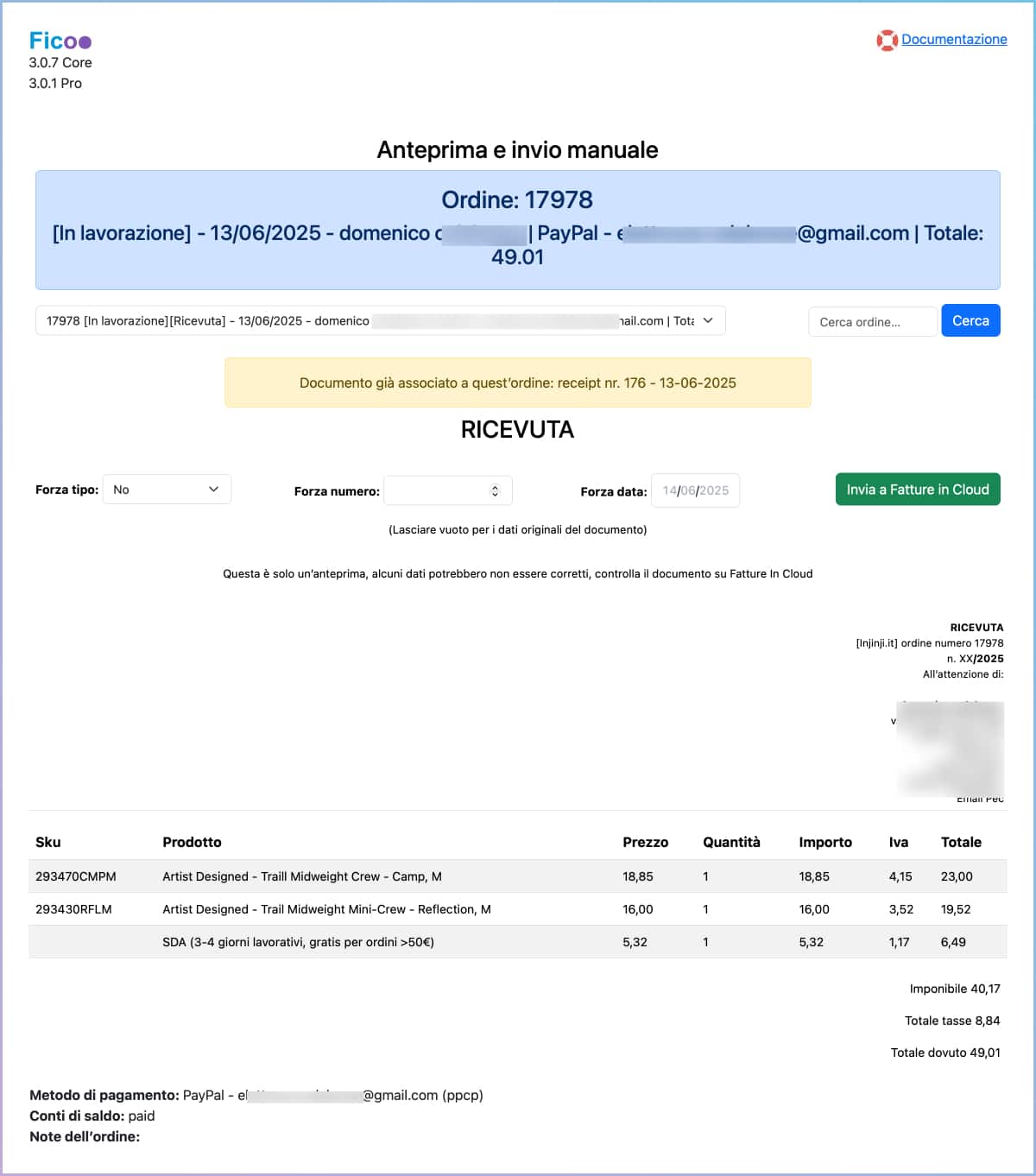The height and width of the screenshot is (1176, 1036).
Task: Click the Forza numero stepper arrows
Action: 495,490
